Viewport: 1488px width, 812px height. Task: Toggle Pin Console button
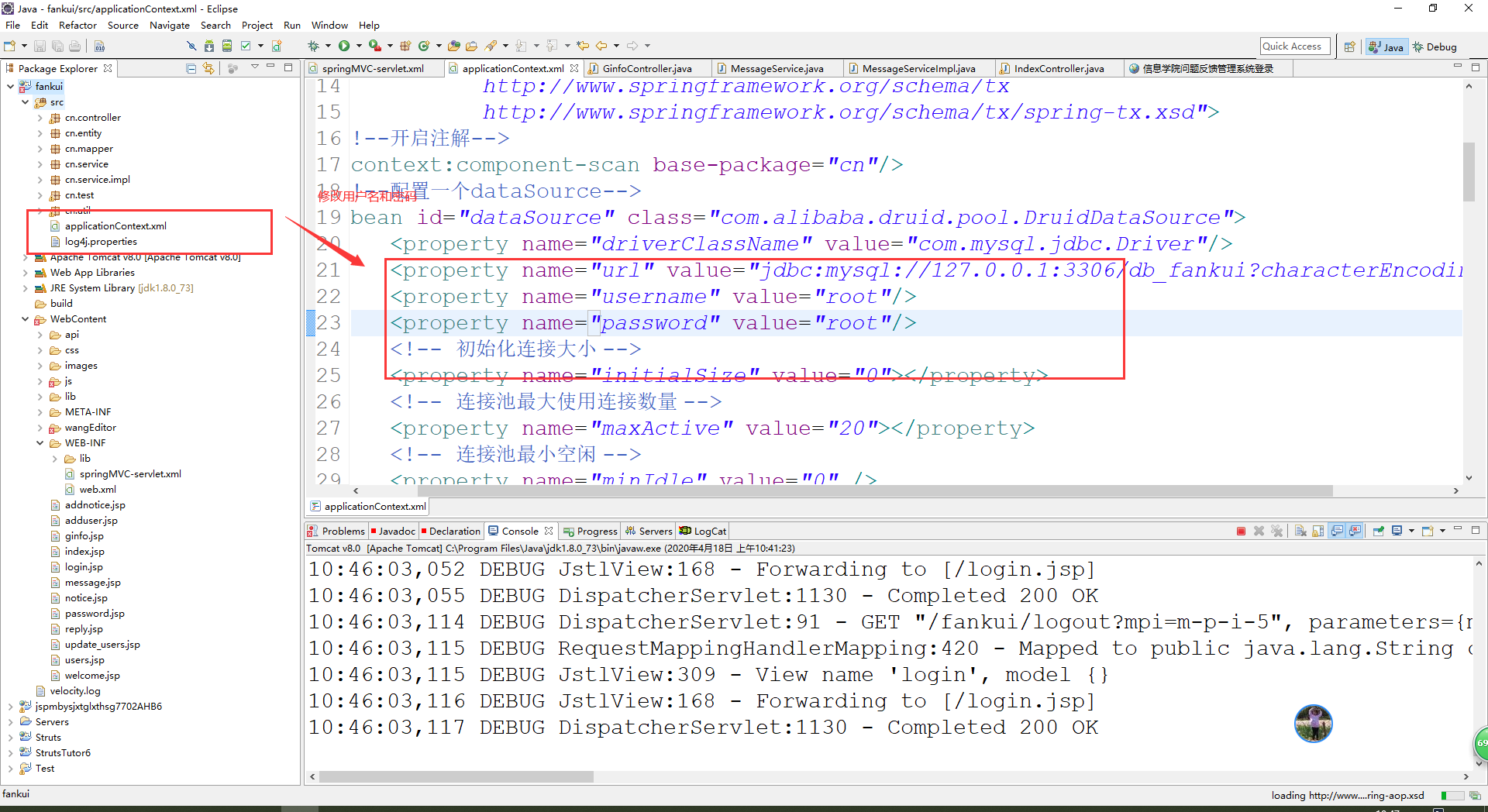1379,531
